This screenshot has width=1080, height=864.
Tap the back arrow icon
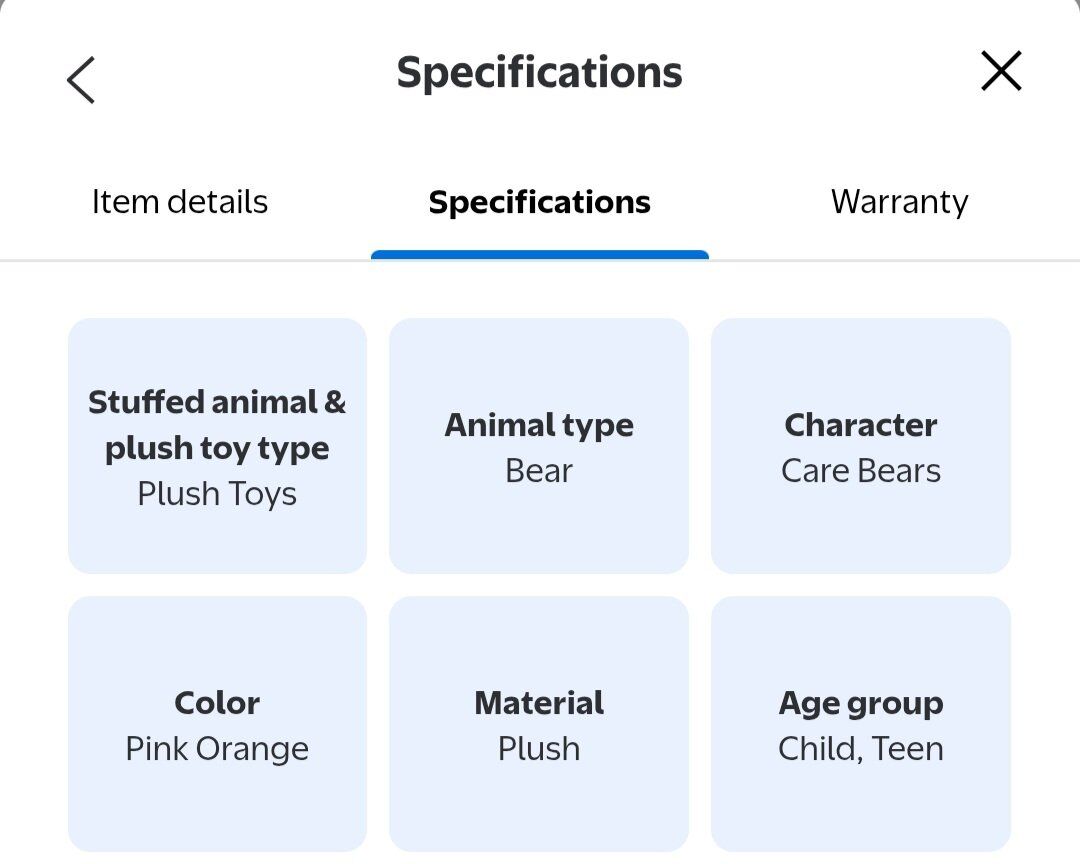[81, 79]
